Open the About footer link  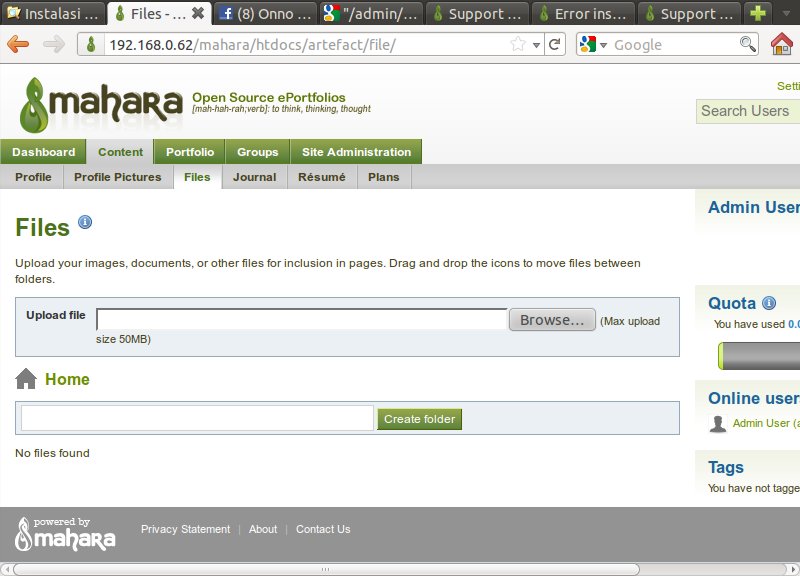[x=263, y=529]
